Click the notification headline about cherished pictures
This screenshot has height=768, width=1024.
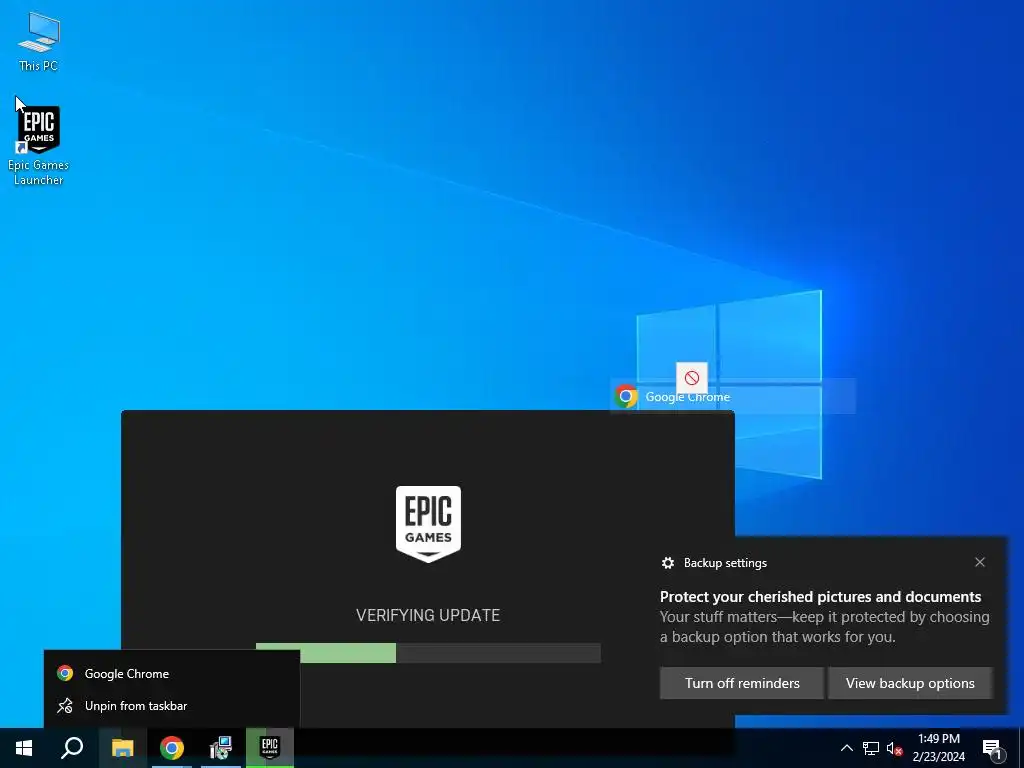point(820,597)
